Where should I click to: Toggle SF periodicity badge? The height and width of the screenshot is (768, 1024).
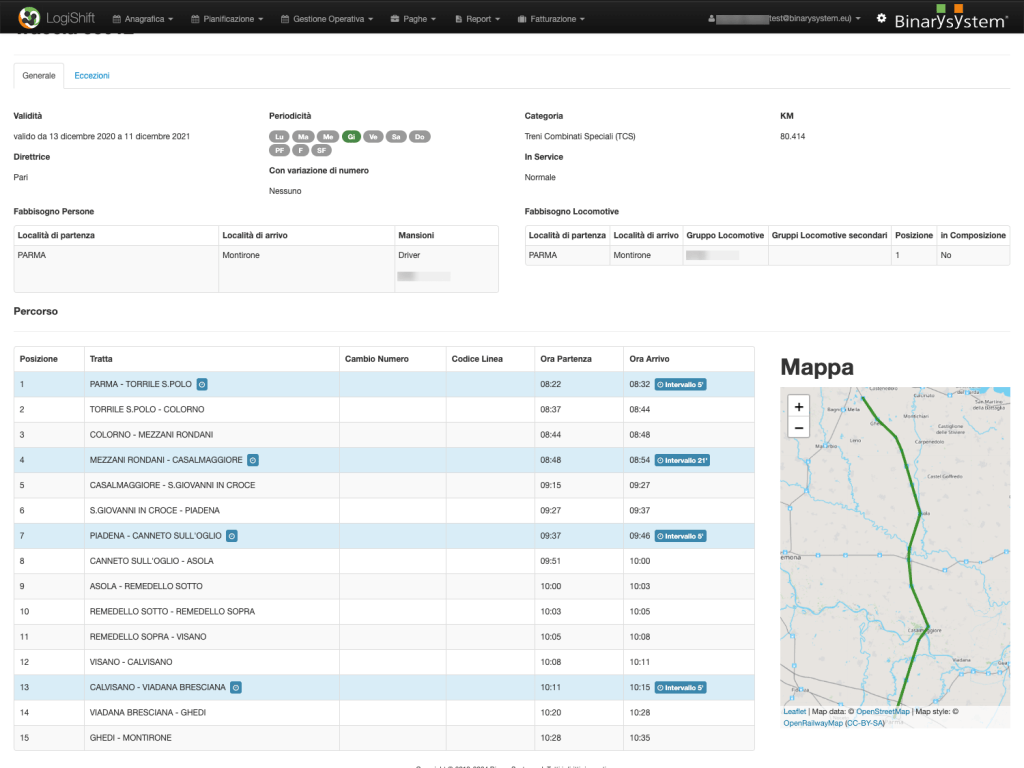[x=321, y=150]
